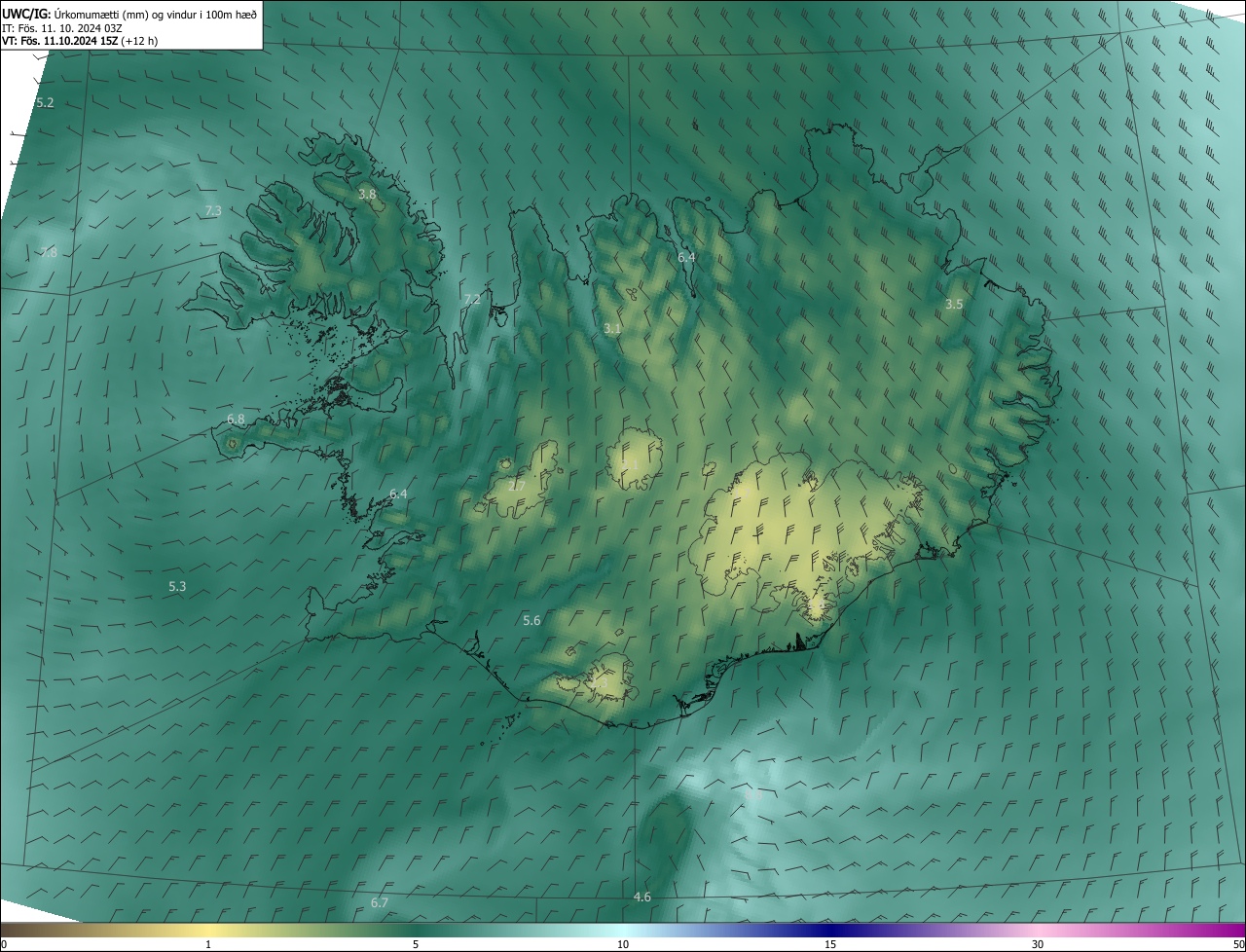1246x952 pixels.
Task: Click the '5.2' value label on the map
Action: point(45,103)
